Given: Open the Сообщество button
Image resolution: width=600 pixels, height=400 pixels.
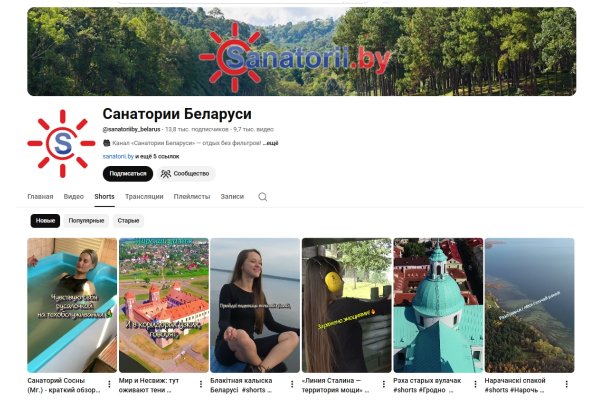Looking at the screenshot, I should click(x=186, y=174).
